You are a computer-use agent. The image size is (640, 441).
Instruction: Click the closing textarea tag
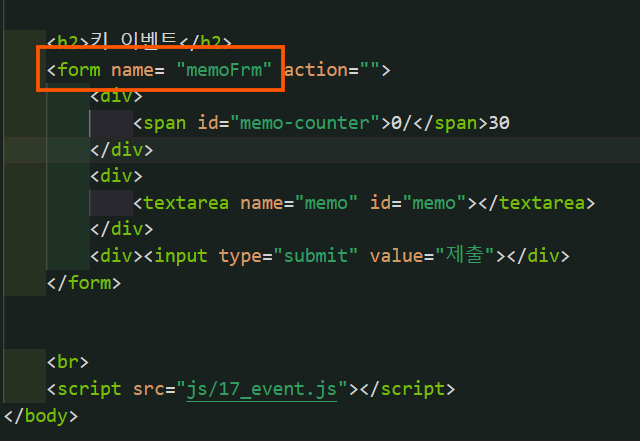point(537,203)
